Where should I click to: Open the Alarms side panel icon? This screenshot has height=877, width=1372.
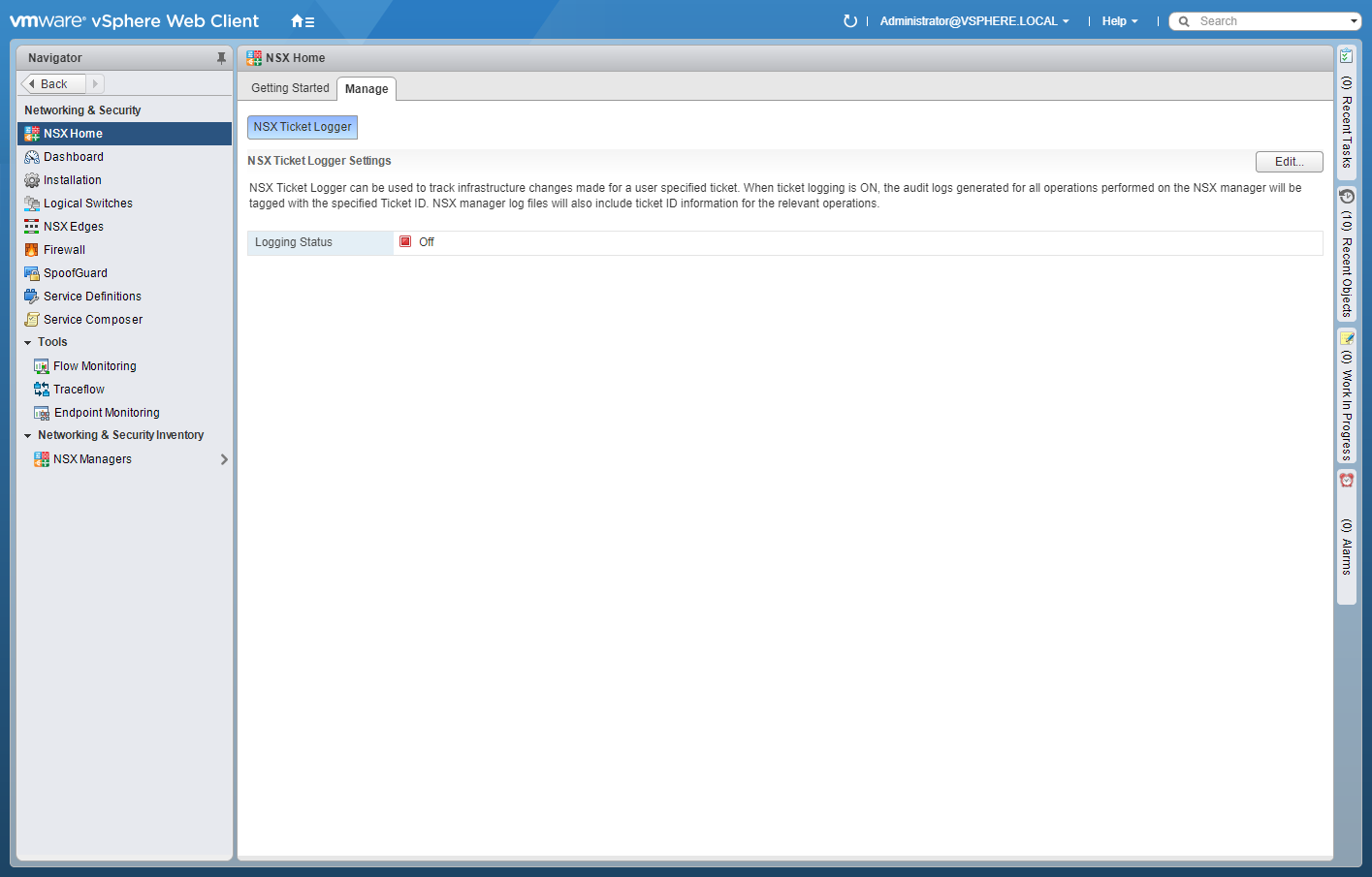tap(1347, 481)
